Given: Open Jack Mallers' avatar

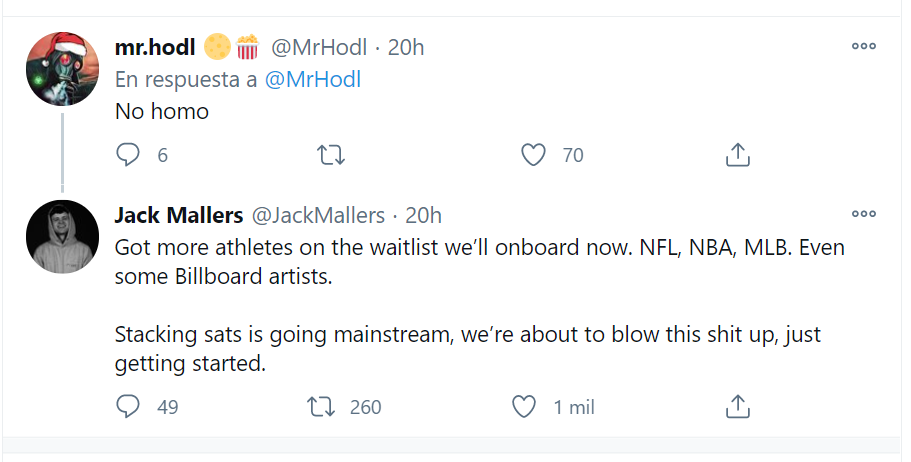Looking at the screenshot, I should pyautogui.click(x=60, y=236).
